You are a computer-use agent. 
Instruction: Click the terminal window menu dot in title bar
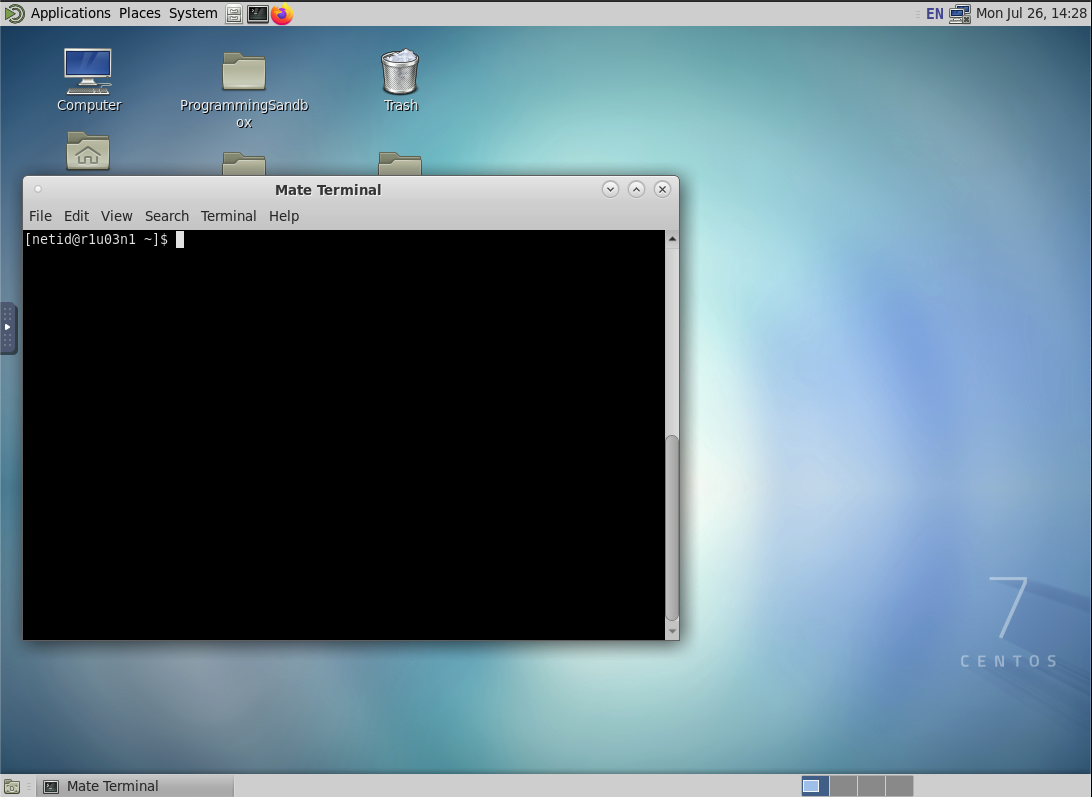pos(38,189)
